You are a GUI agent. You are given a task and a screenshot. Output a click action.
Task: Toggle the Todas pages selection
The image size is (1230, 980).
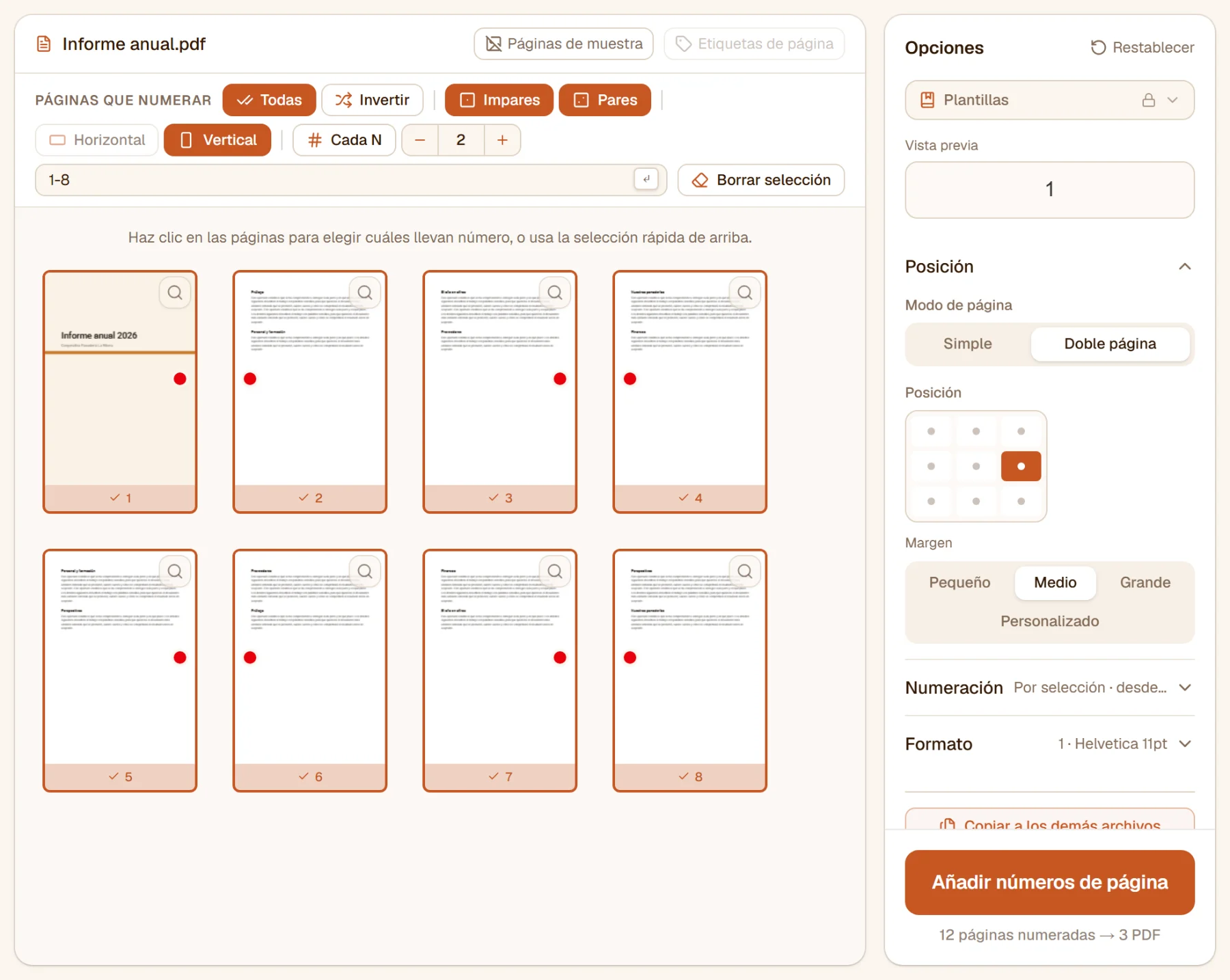pos(269,100)
